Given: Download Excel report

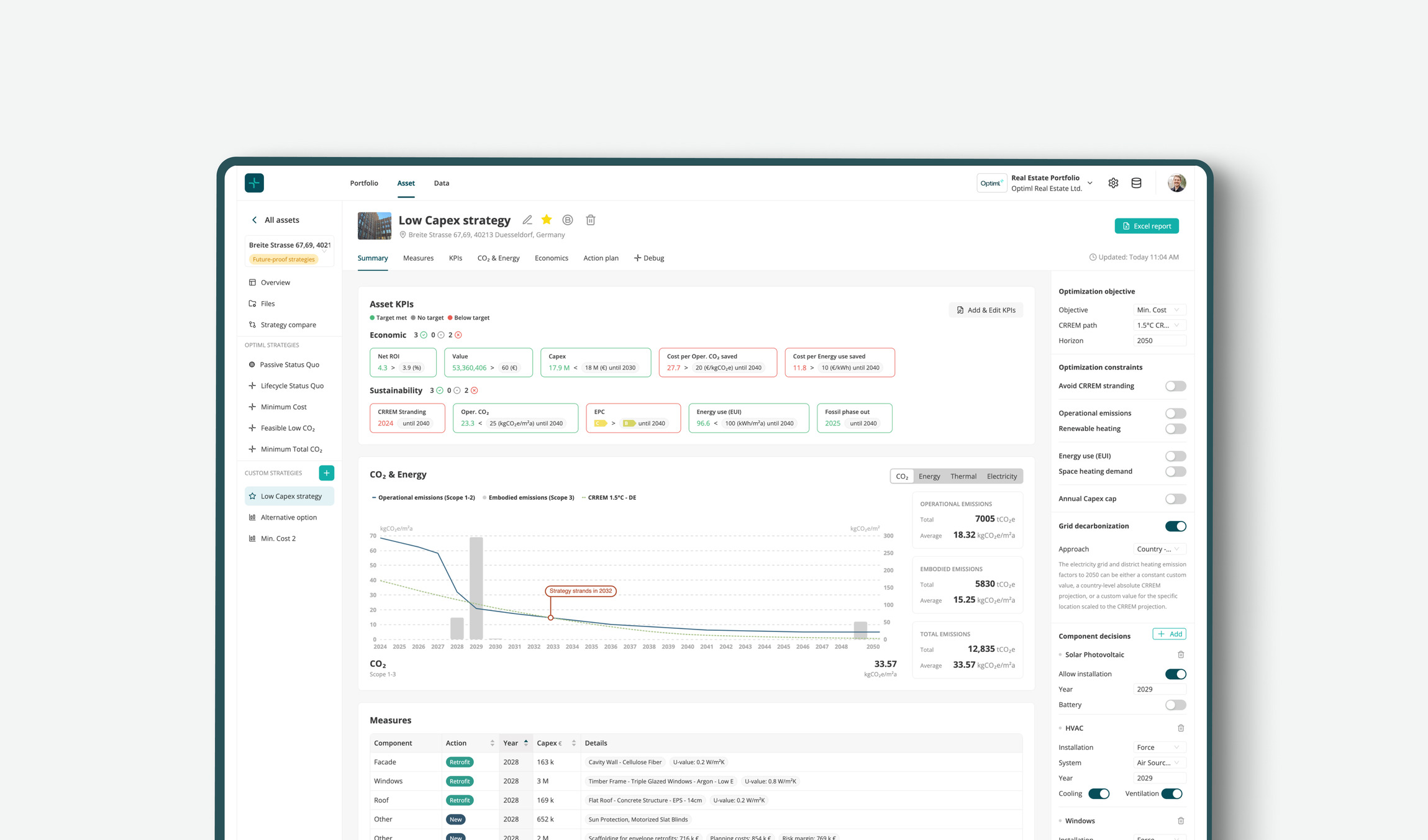Looking at the screenshot, I should coord(1147,226).
